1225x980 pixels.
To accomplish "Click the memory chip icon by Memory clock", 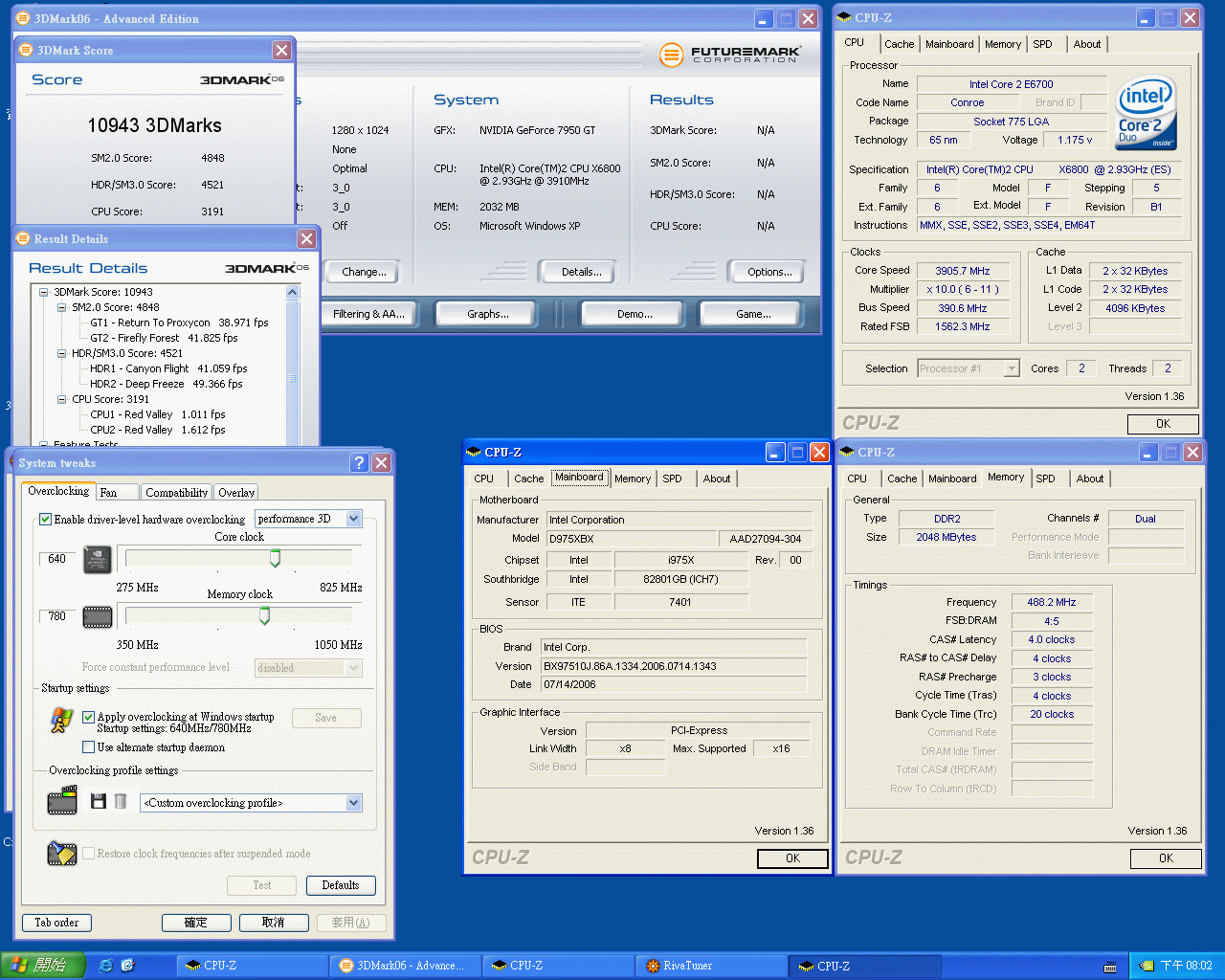I will point(98,617).
